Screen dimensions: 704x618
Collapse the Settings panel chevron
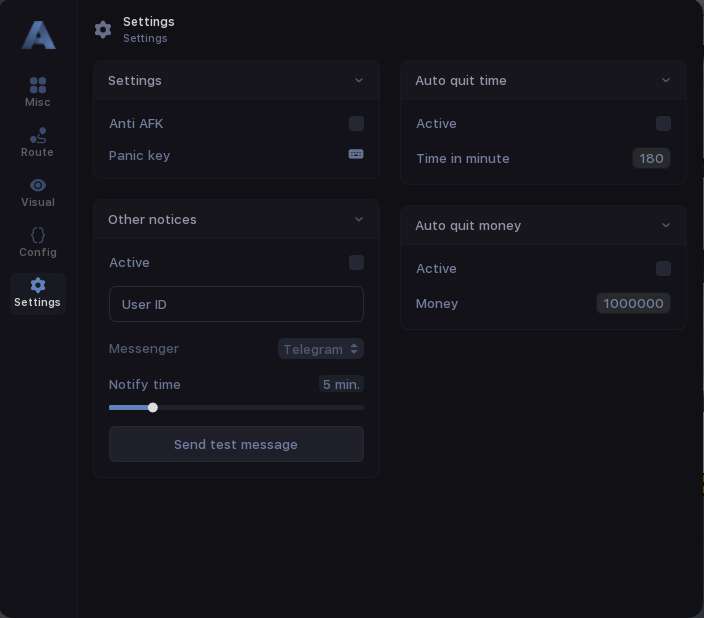(359, 81)
